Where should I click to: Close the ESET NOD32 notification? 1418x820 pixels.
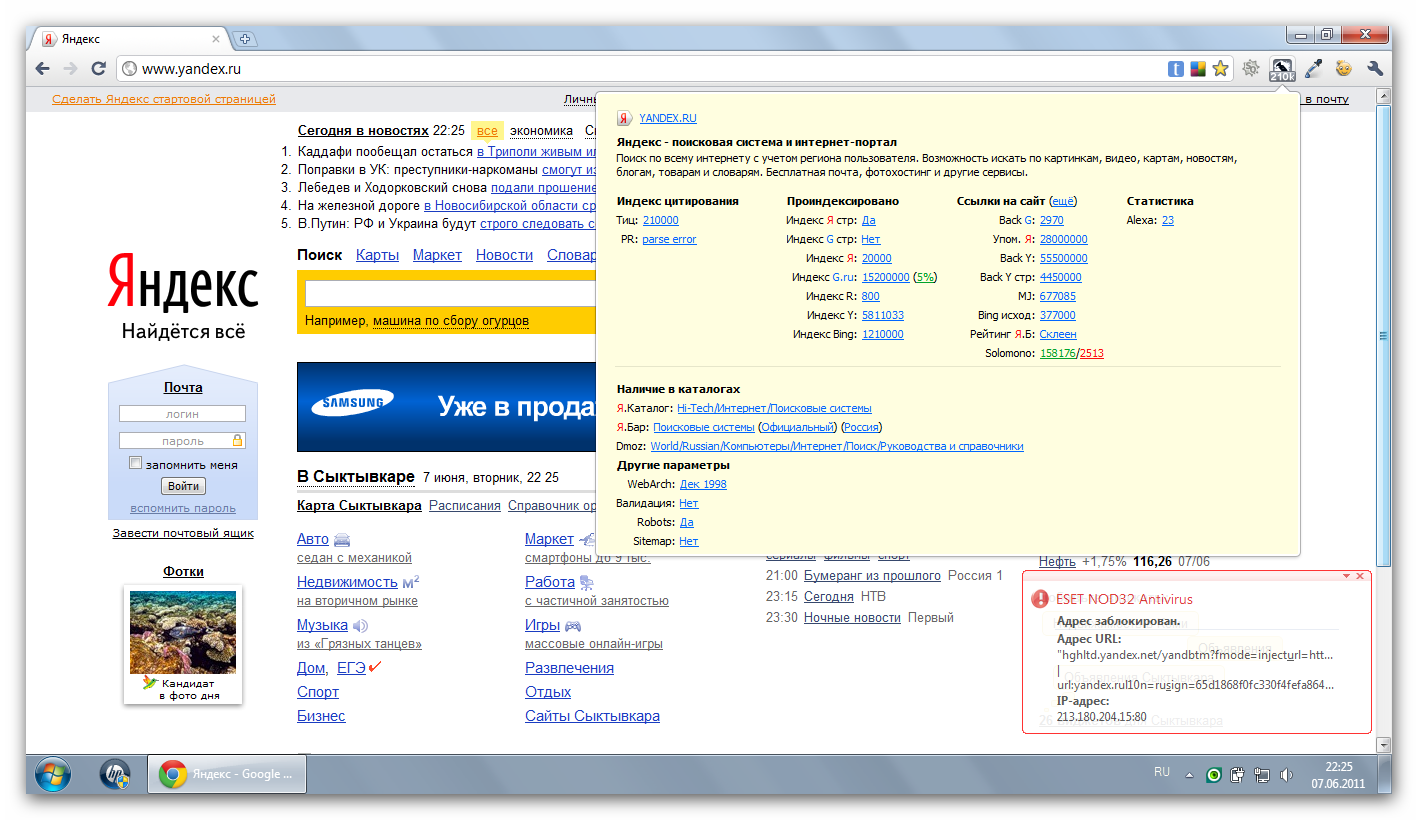click(x=1360, y=577)
